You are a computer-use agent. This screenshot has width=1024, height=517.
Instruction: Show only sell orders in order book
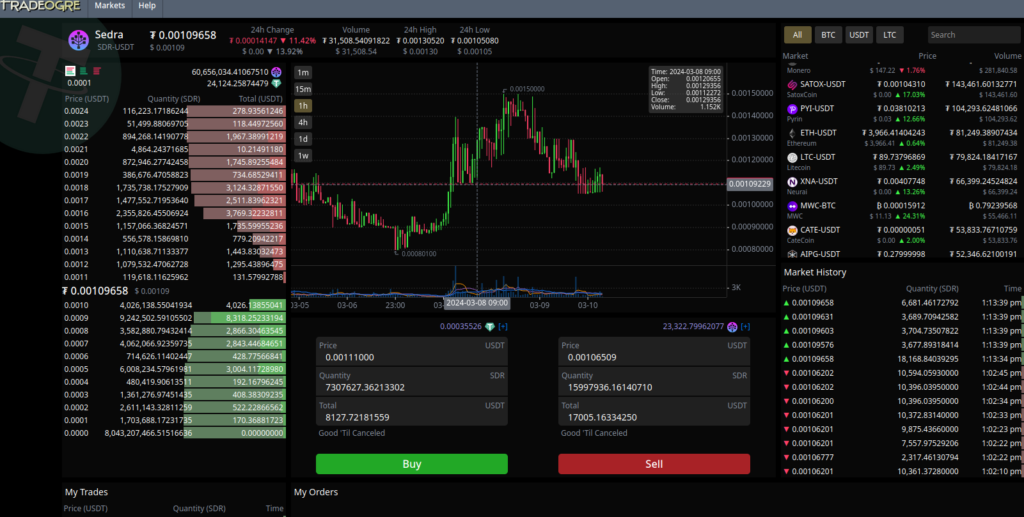point(97,70)
